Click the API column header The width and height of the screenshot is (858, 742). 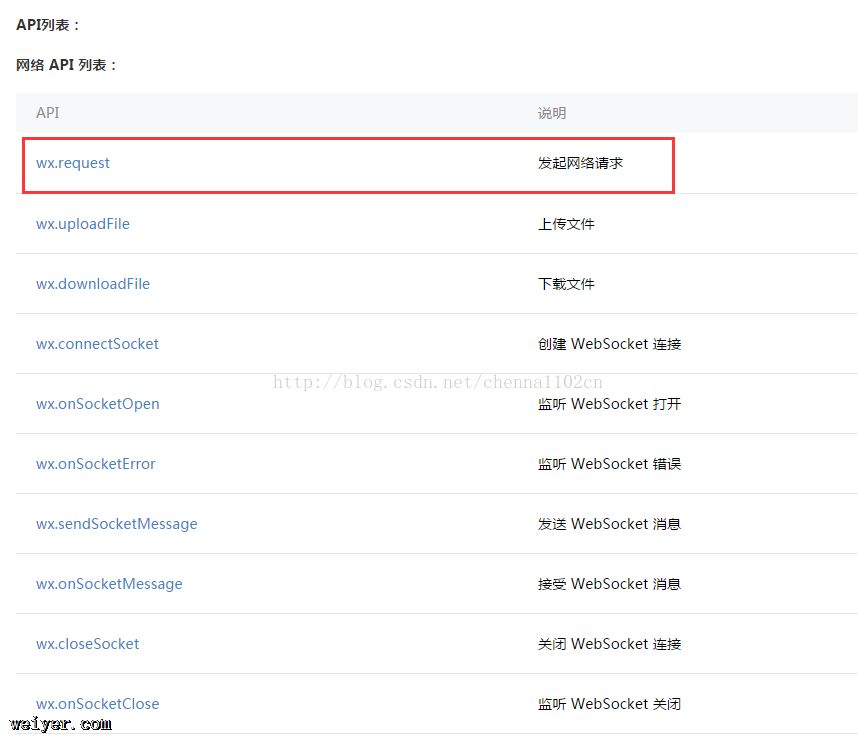click(x=48, y=113)
